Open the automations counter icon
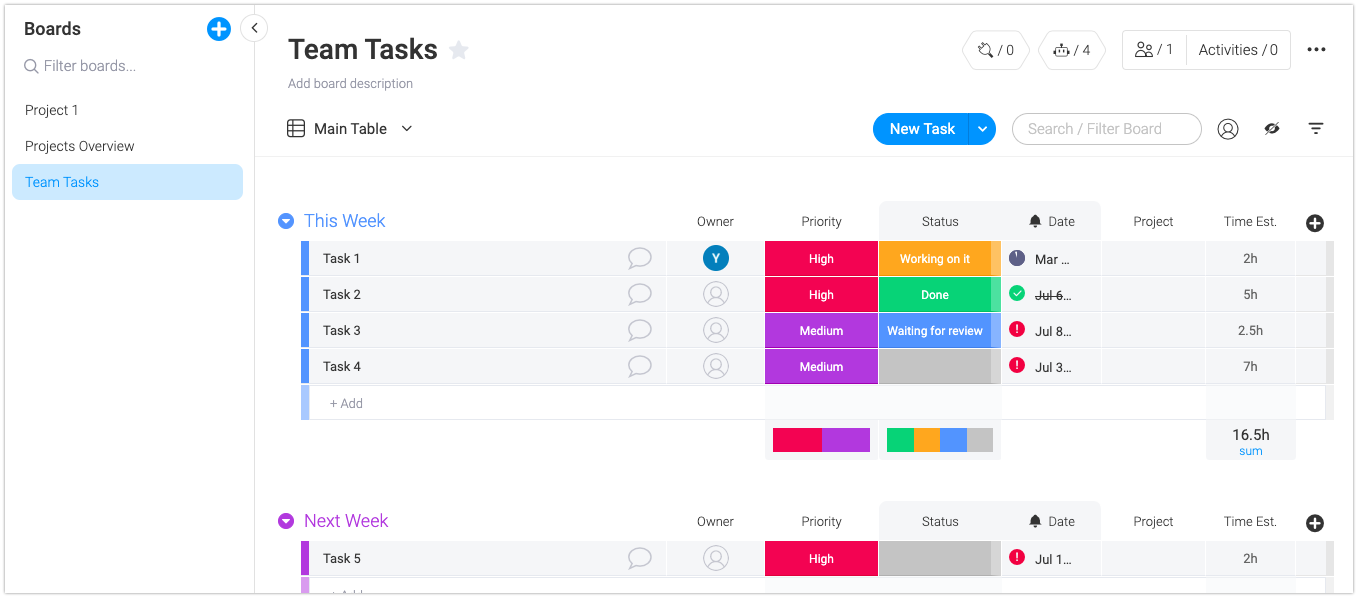 pos(1072,50)
